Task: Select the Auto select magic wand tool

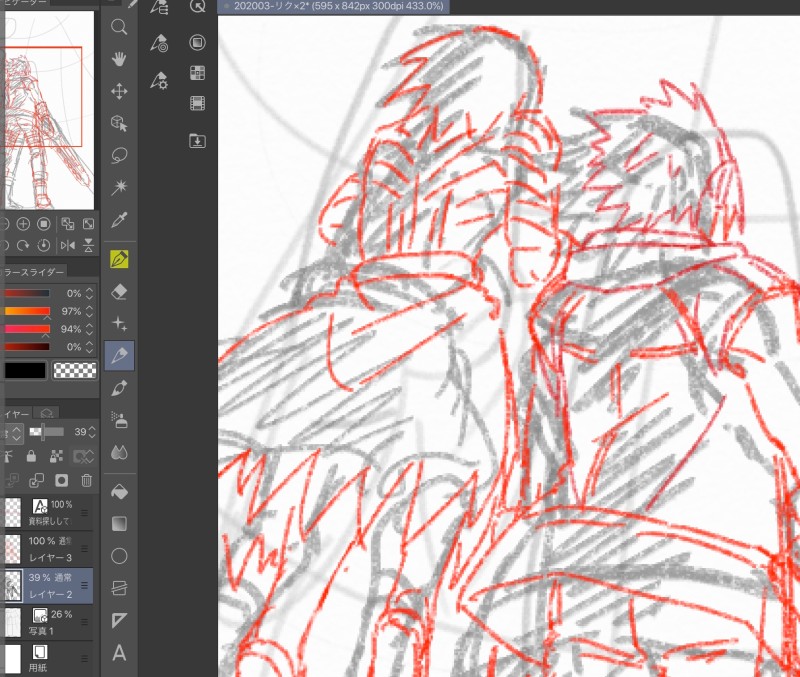Action: click(119, 187)
